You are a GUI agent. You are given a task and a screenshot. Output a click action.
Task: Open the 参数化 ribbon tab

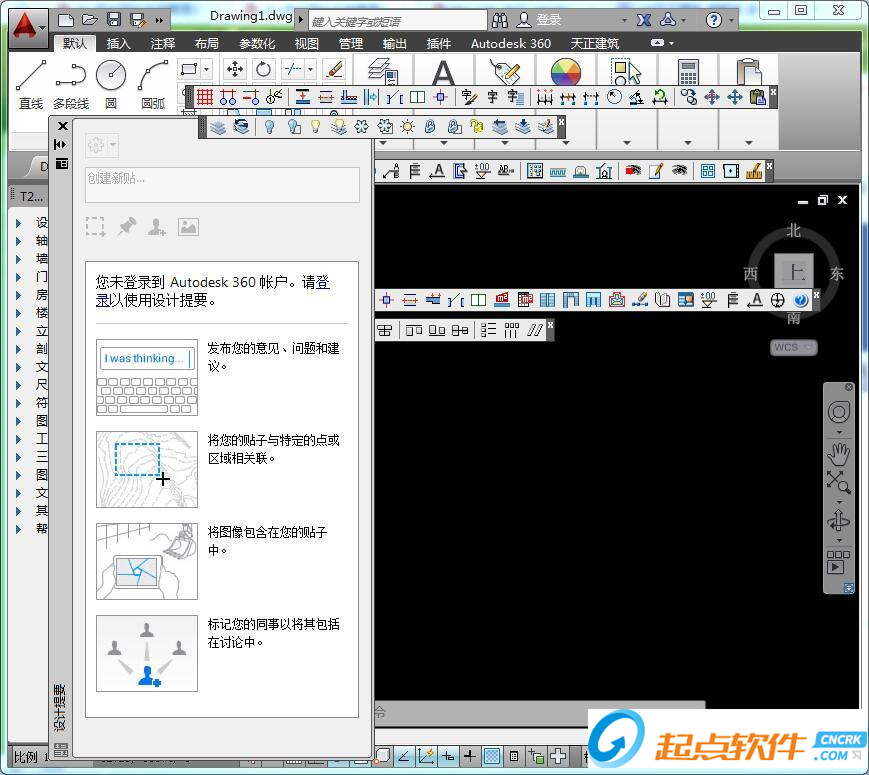(x=257, y=43)
